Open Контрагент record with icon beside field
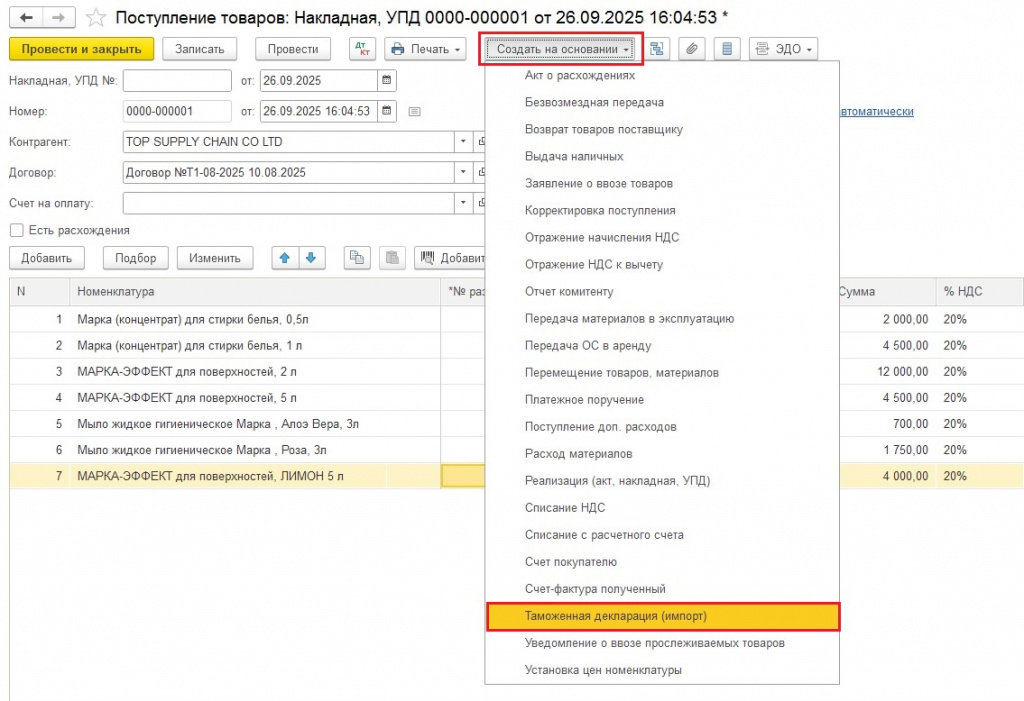1024x701 pixels. 480,142
